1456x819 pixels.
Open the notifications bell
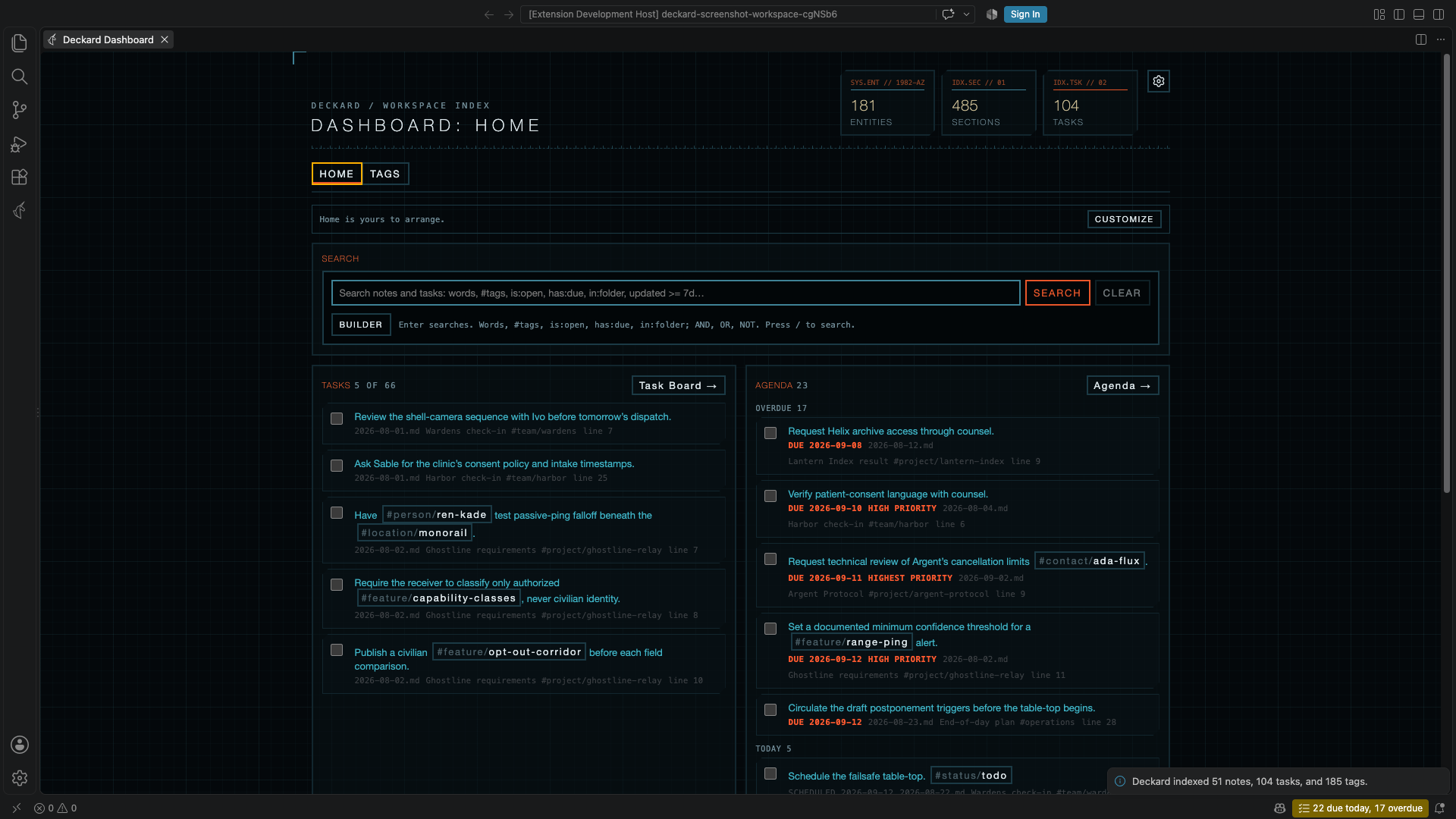coord(1439,808)
